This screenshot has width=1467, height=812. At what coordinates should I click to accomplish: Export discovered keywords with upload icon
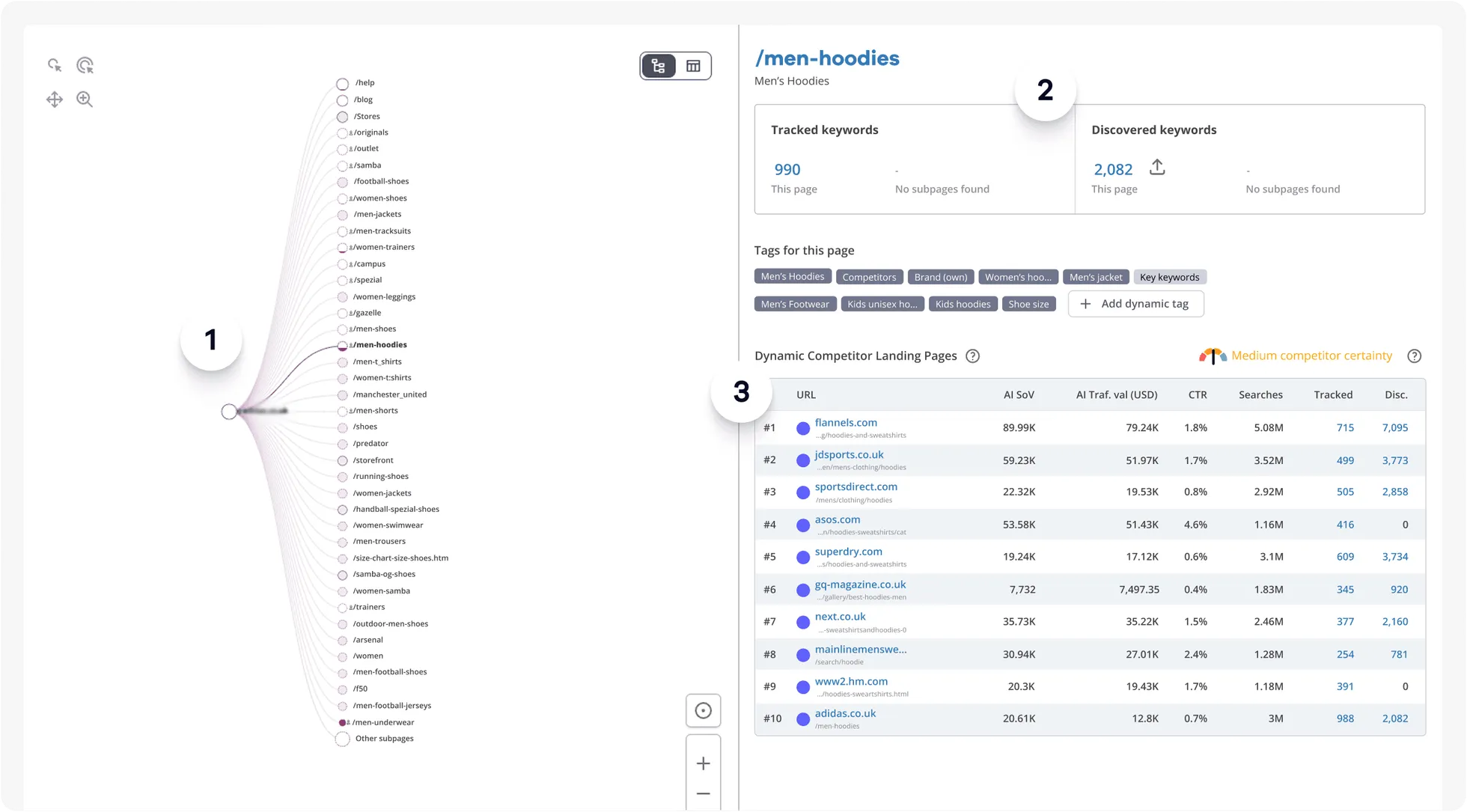pyautogui.click(x=1157, y=167)
